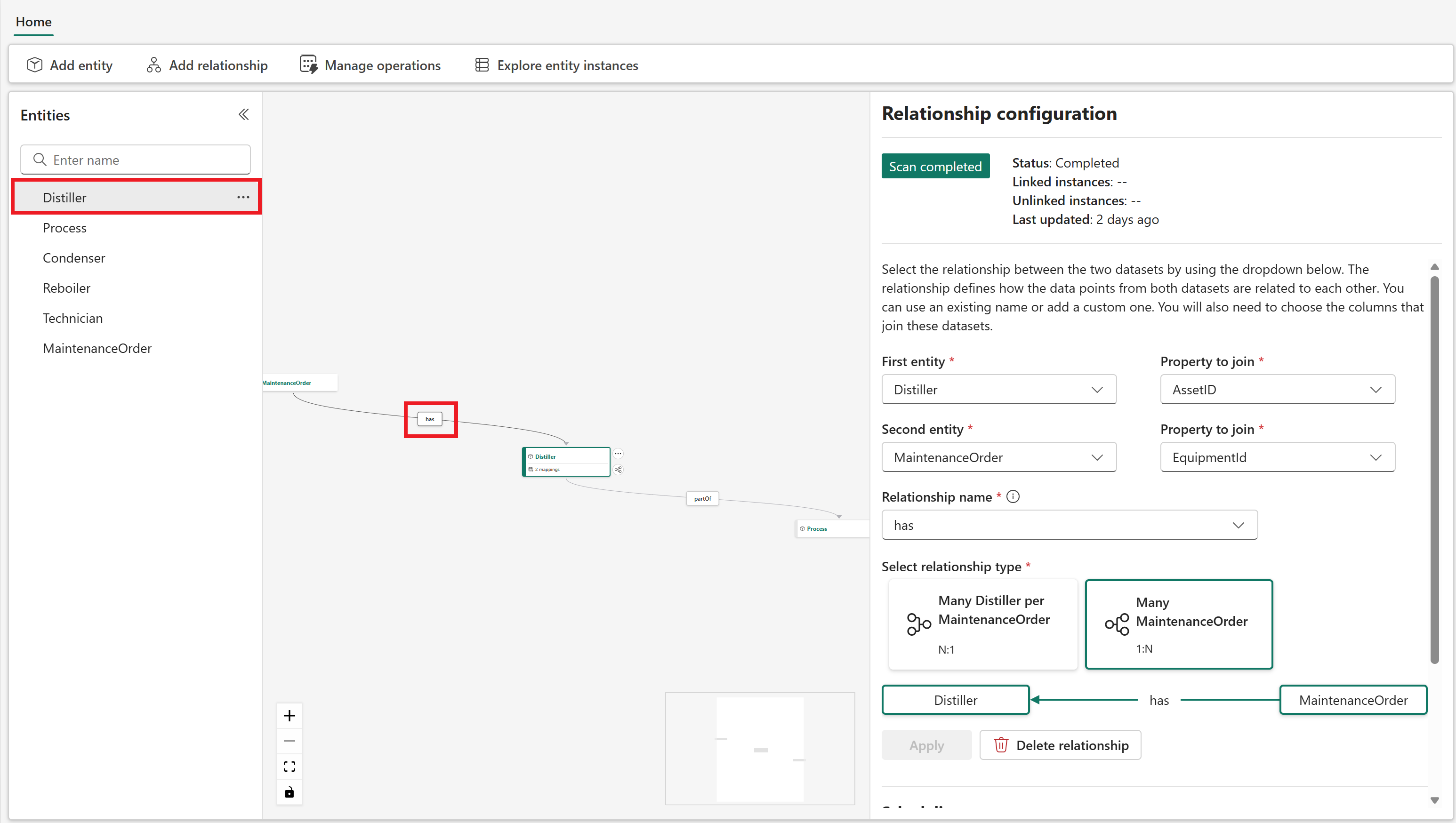Fit the graph to view
This screenshot has height=823, width=1456.
point(290,767)
